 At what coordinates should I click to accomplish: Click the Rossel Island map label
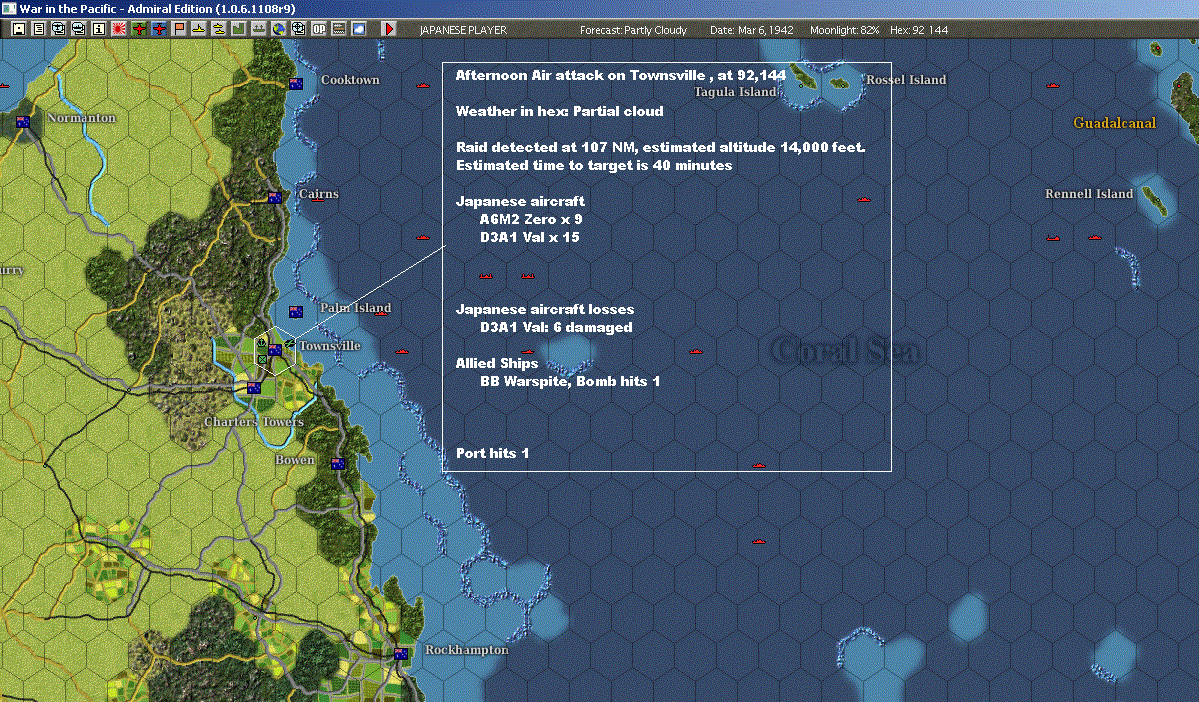[x=906, y=80]
